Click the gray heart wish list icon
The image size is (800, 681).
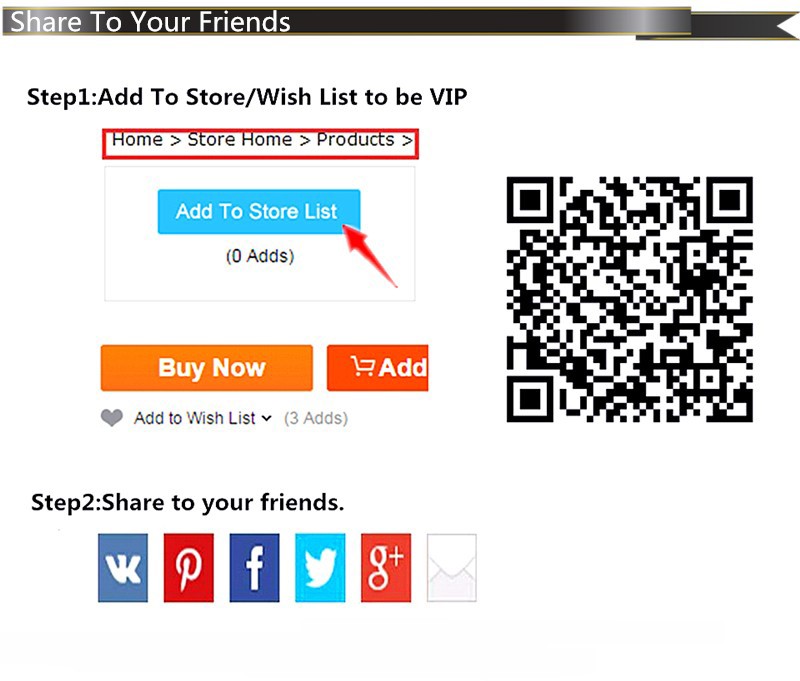coord(112,418)
